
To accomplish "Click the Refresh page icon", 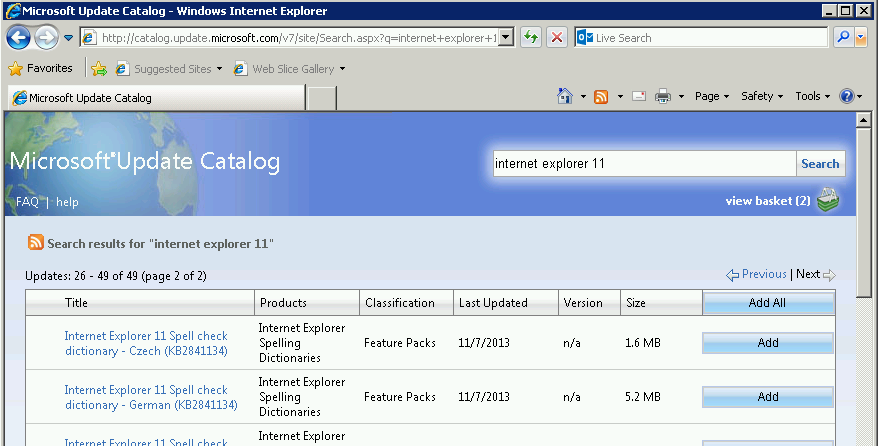I will (x=530, y=38).
